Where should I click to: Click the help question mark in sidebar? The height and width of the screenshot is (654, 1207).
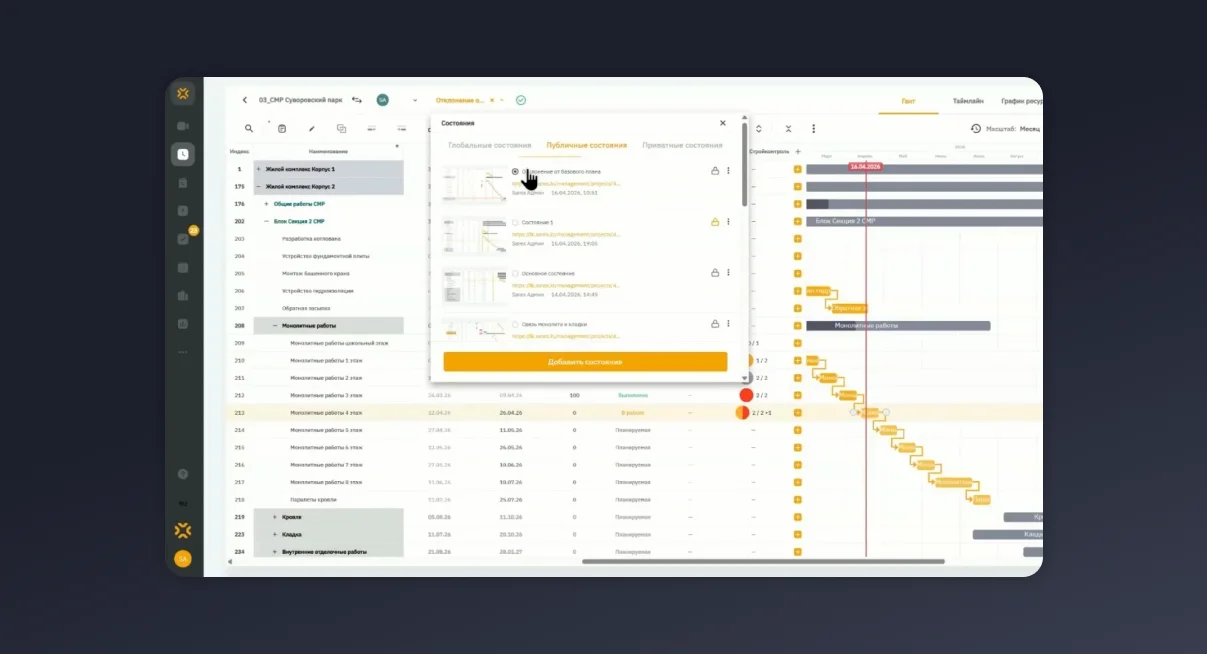pos(183,474)
